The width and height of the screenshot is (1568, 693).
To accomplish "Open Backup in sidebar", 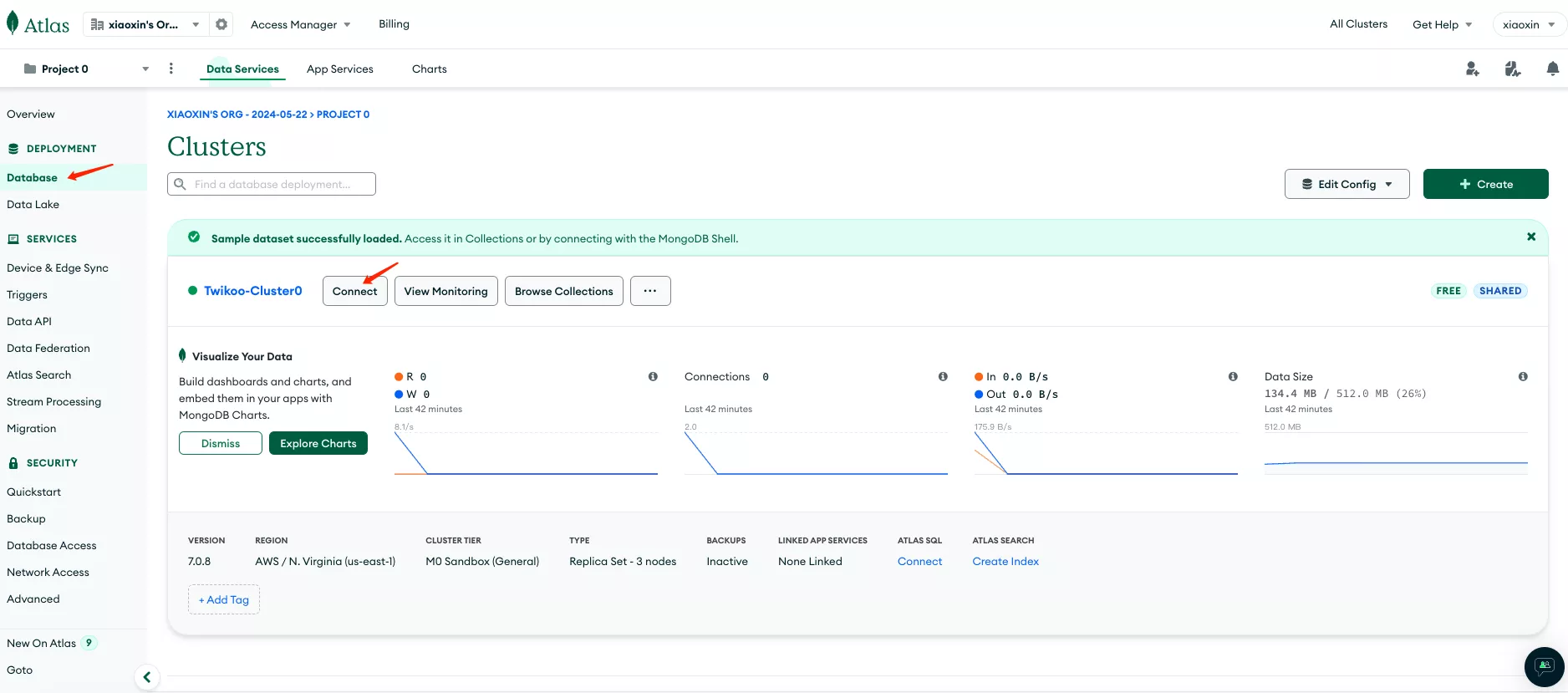I will coord(26,518).
